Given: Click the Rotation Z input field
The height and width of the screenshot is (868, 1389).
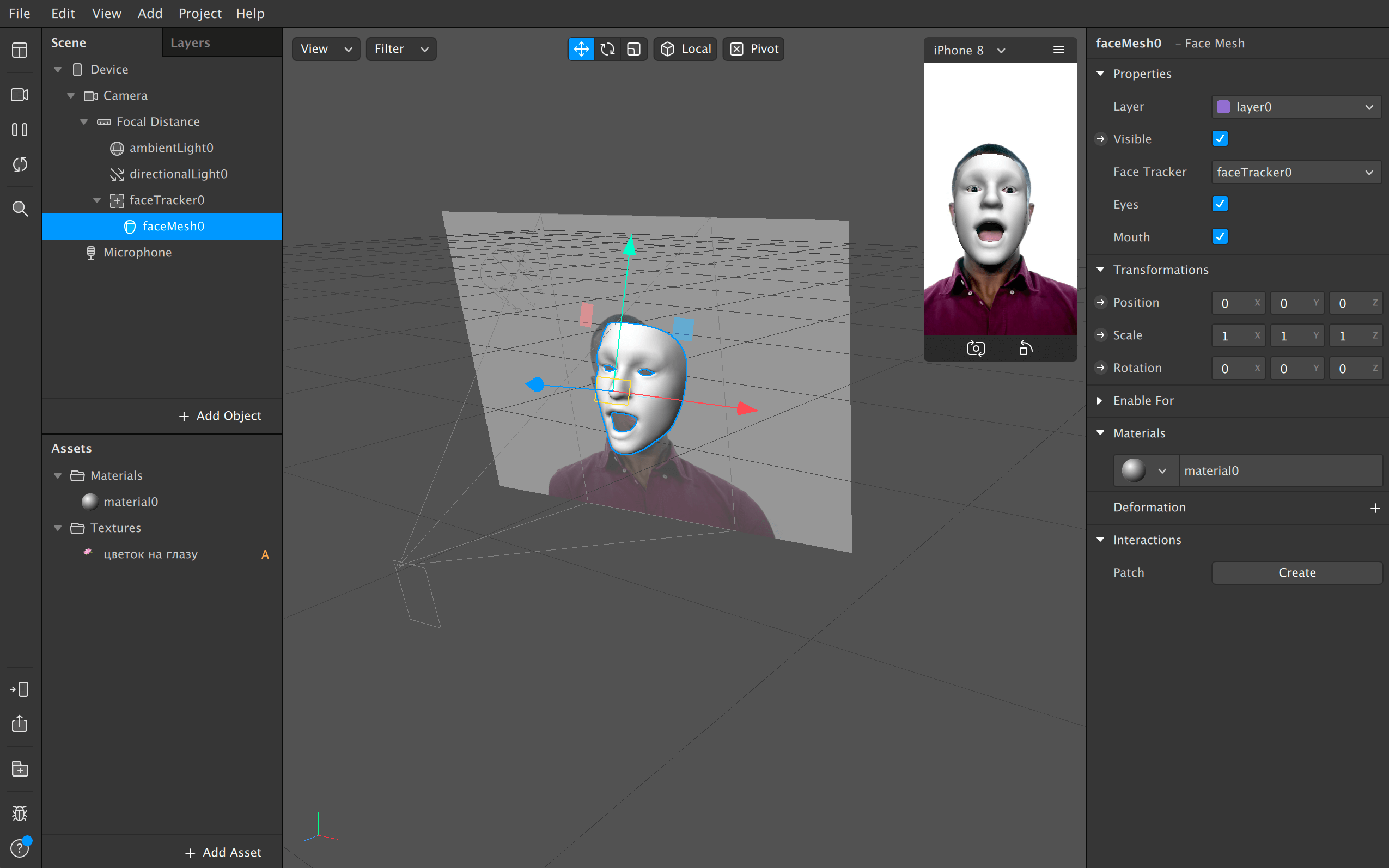Looking at the screenshot, I should coord(1356,369).
